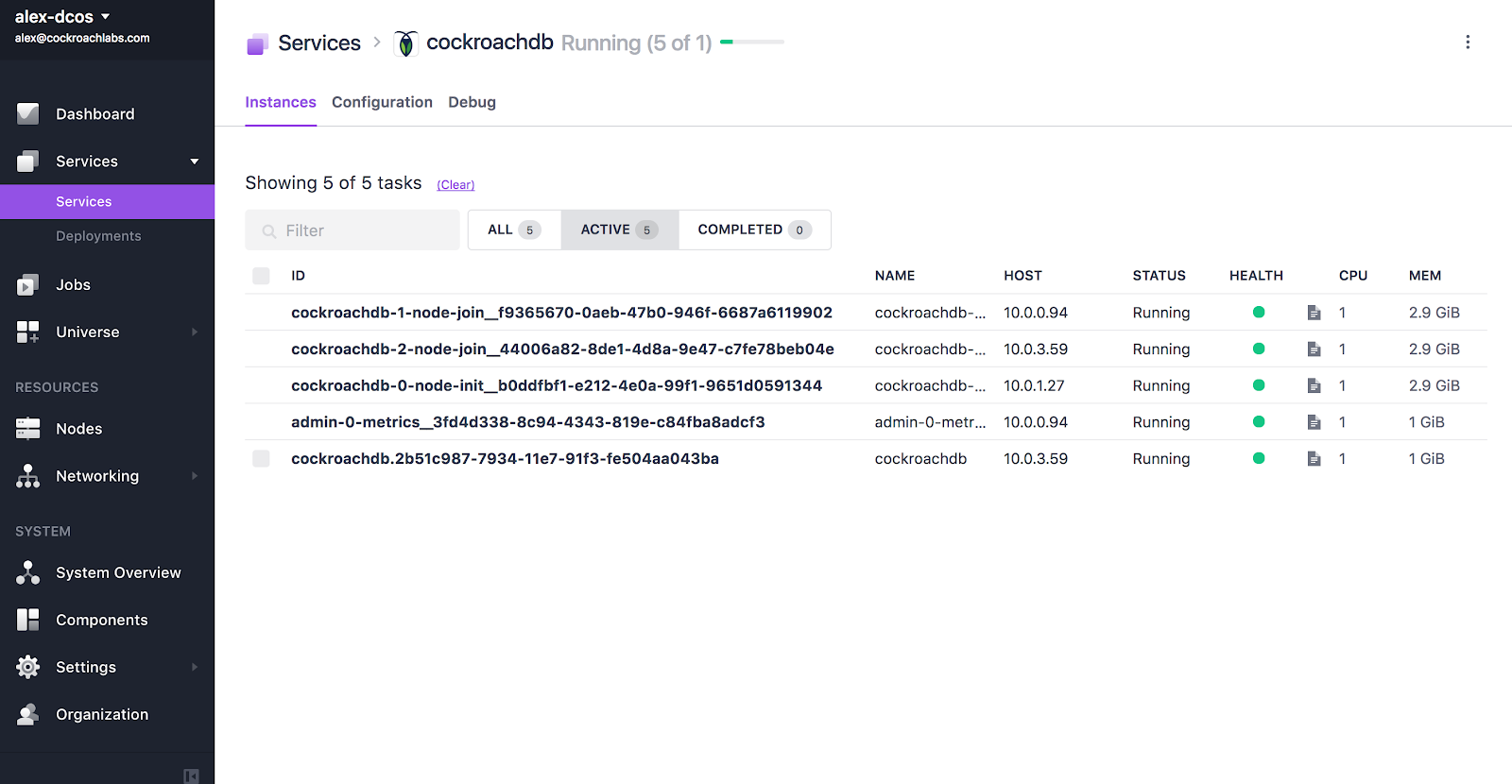Image resolution: width=1512 pixels, height=784 pixels.
Task: Sort table by the CPU column header
Action: tap(1353, 276)
